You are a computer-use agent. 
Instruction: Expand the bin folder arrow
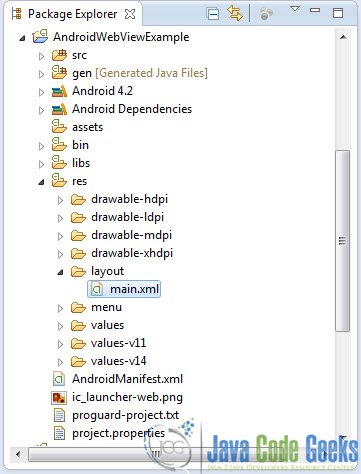(41, 146)
